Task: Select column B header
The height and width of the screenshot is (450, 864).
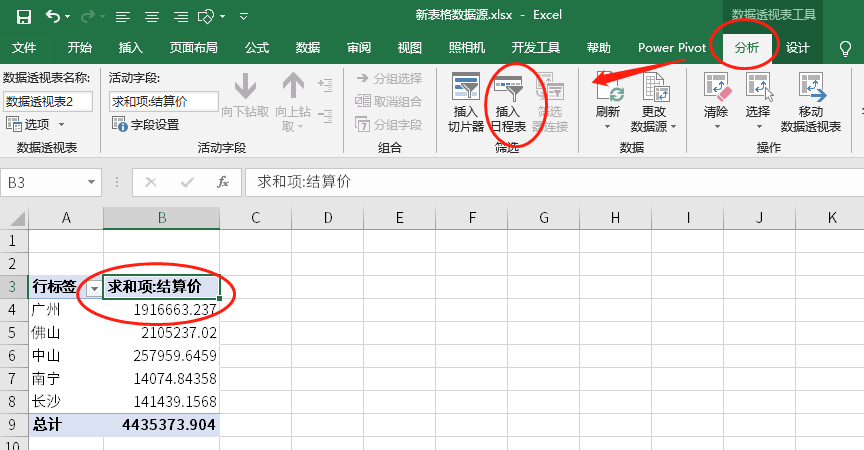Action: pyautogui.click(x=161, y=218)
